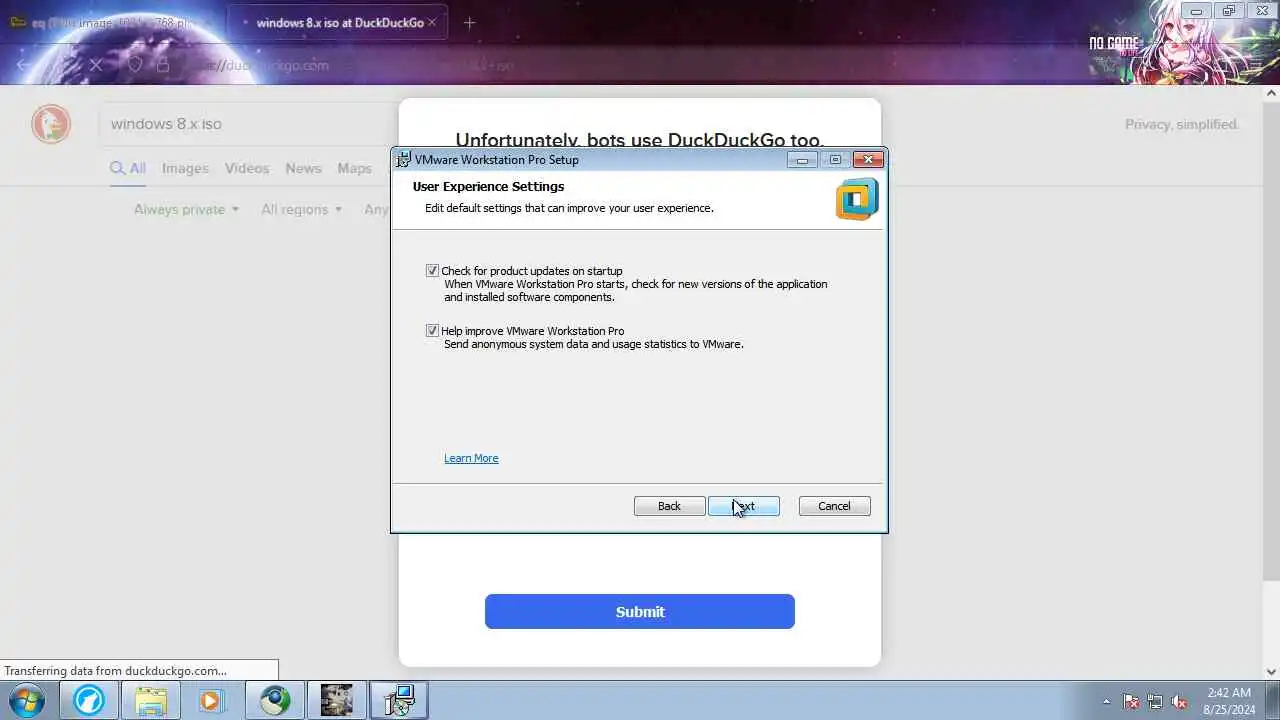Open the Windows Start menu
This screenshot has height=720, width=1280.
27,700
